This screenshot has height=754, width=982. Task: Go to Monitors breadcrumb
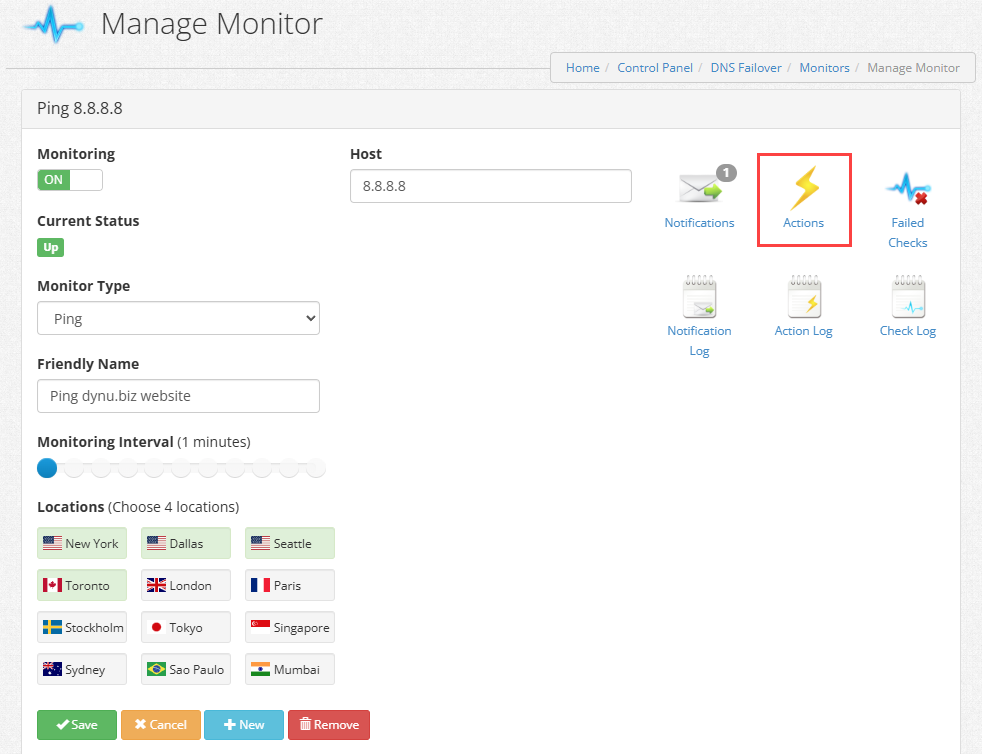coord(824,68)
